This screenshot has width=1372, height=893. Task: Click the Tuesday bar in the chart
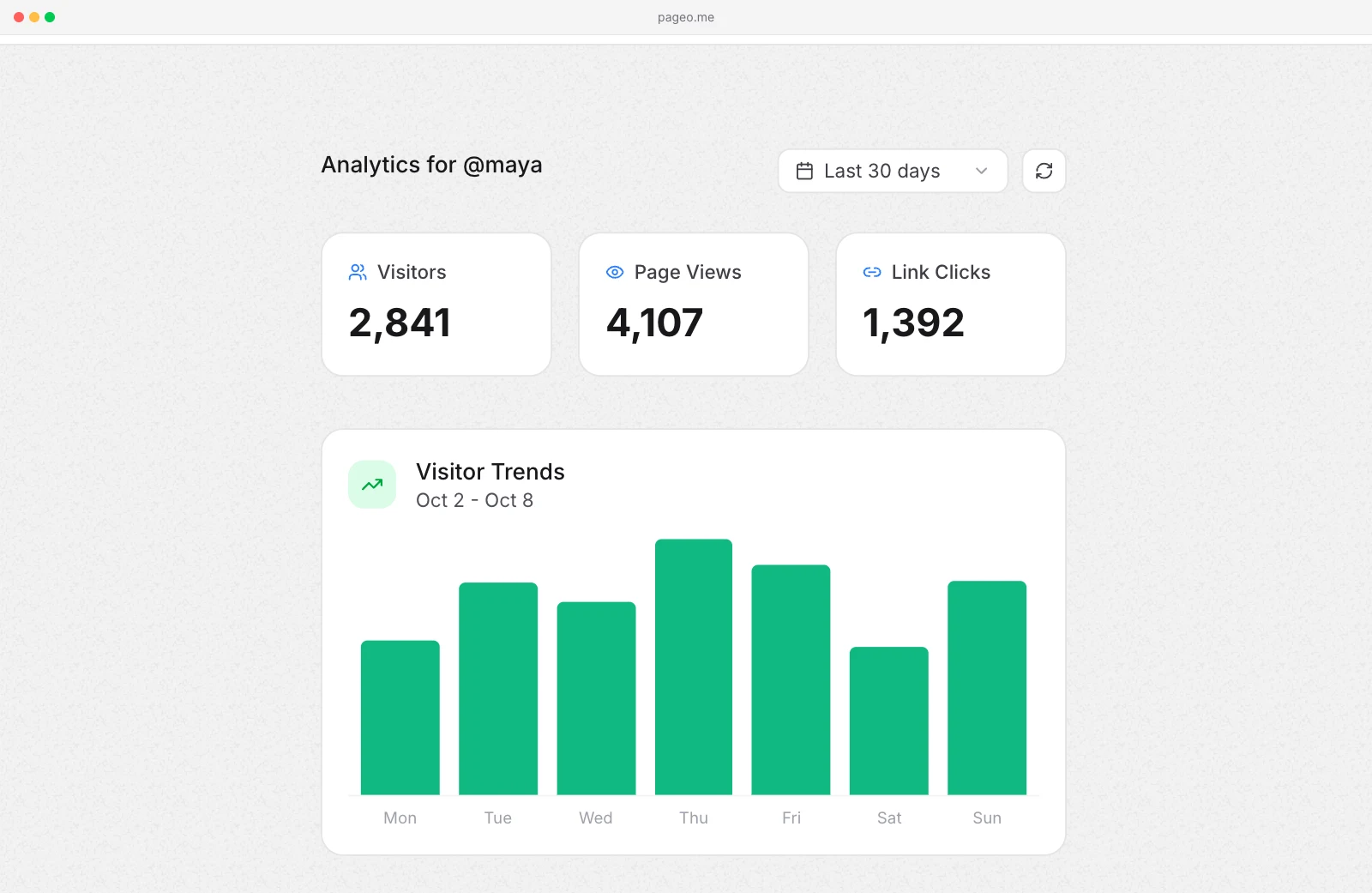[498, 688]
